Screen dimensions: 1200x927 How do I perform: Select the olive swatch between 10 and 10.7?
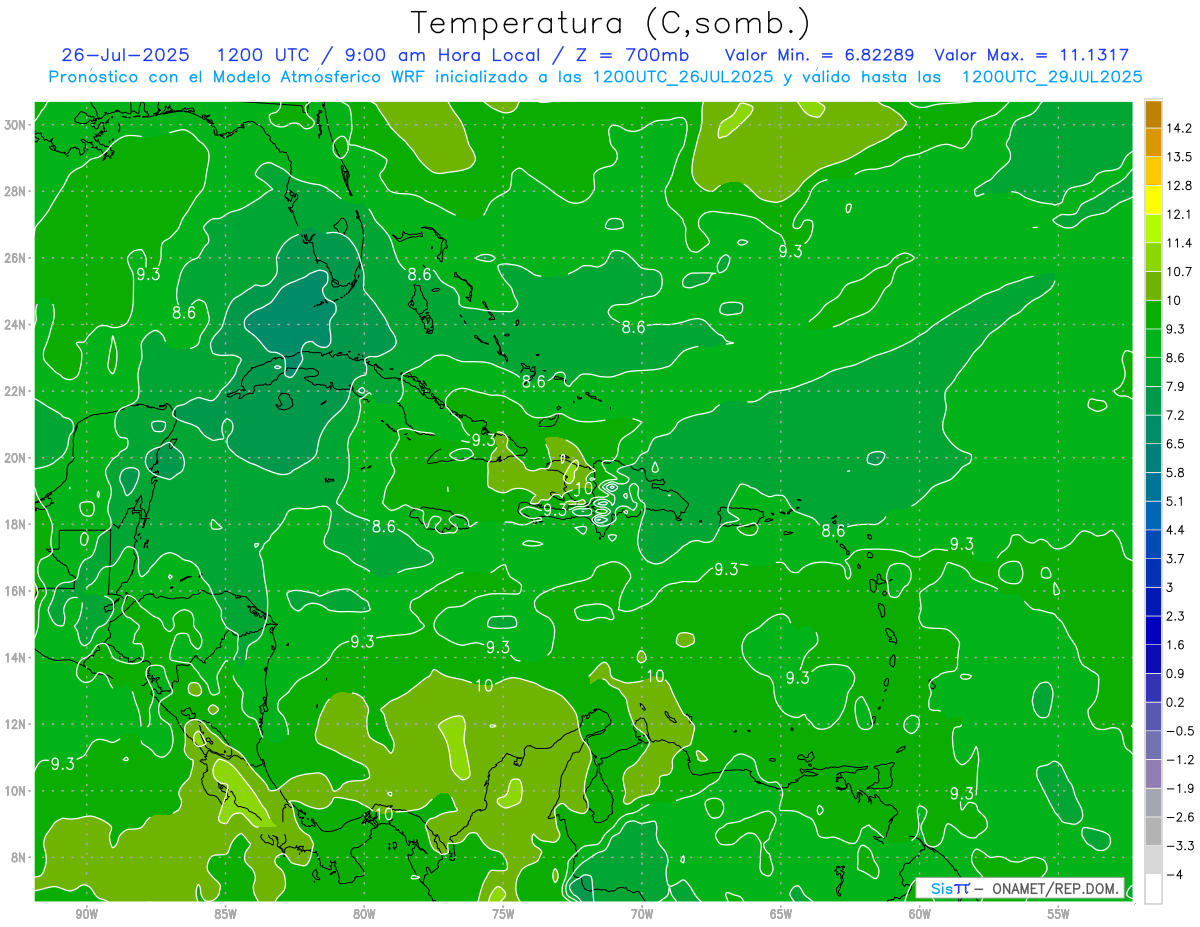click(1153, 285)
